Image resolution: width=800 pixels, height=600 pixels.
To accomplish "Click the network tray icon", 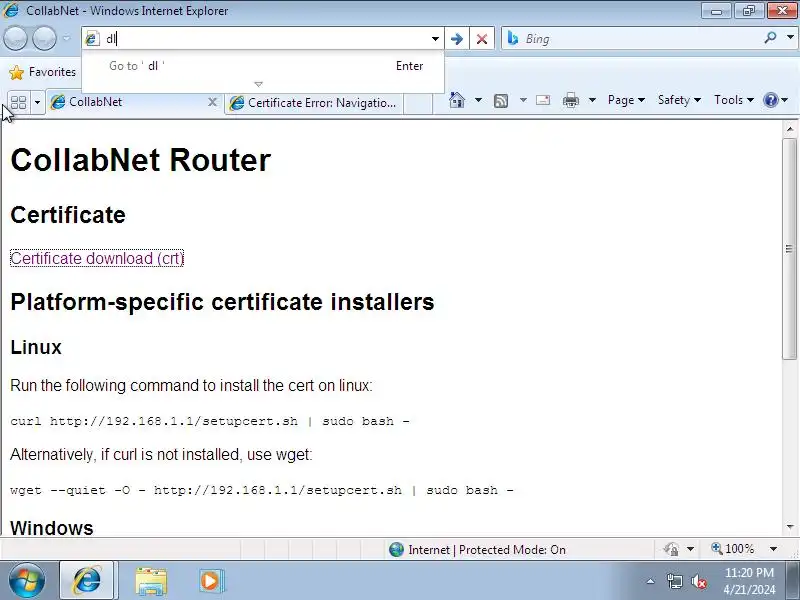I will pos(674,581).
